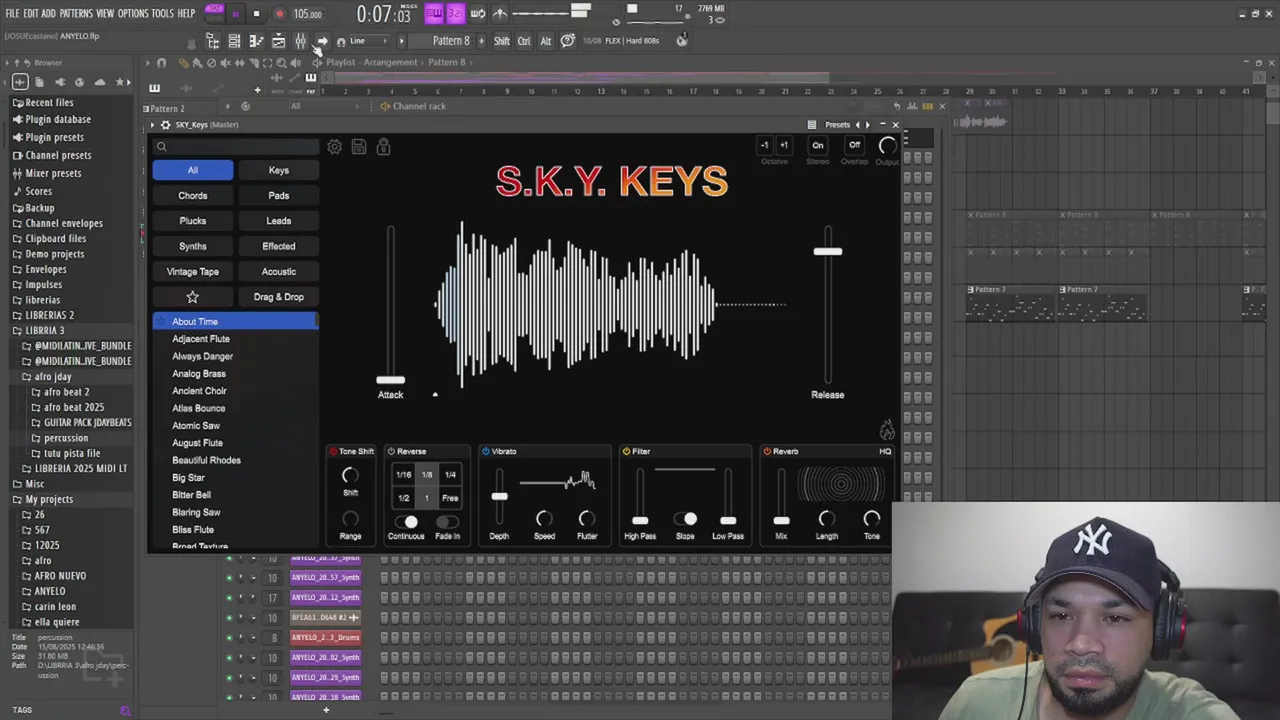This screenshot has height=720, width=1280.
Task: Select previous preset arrow in SKY_Keys title bar
Action: click(857, 125)
